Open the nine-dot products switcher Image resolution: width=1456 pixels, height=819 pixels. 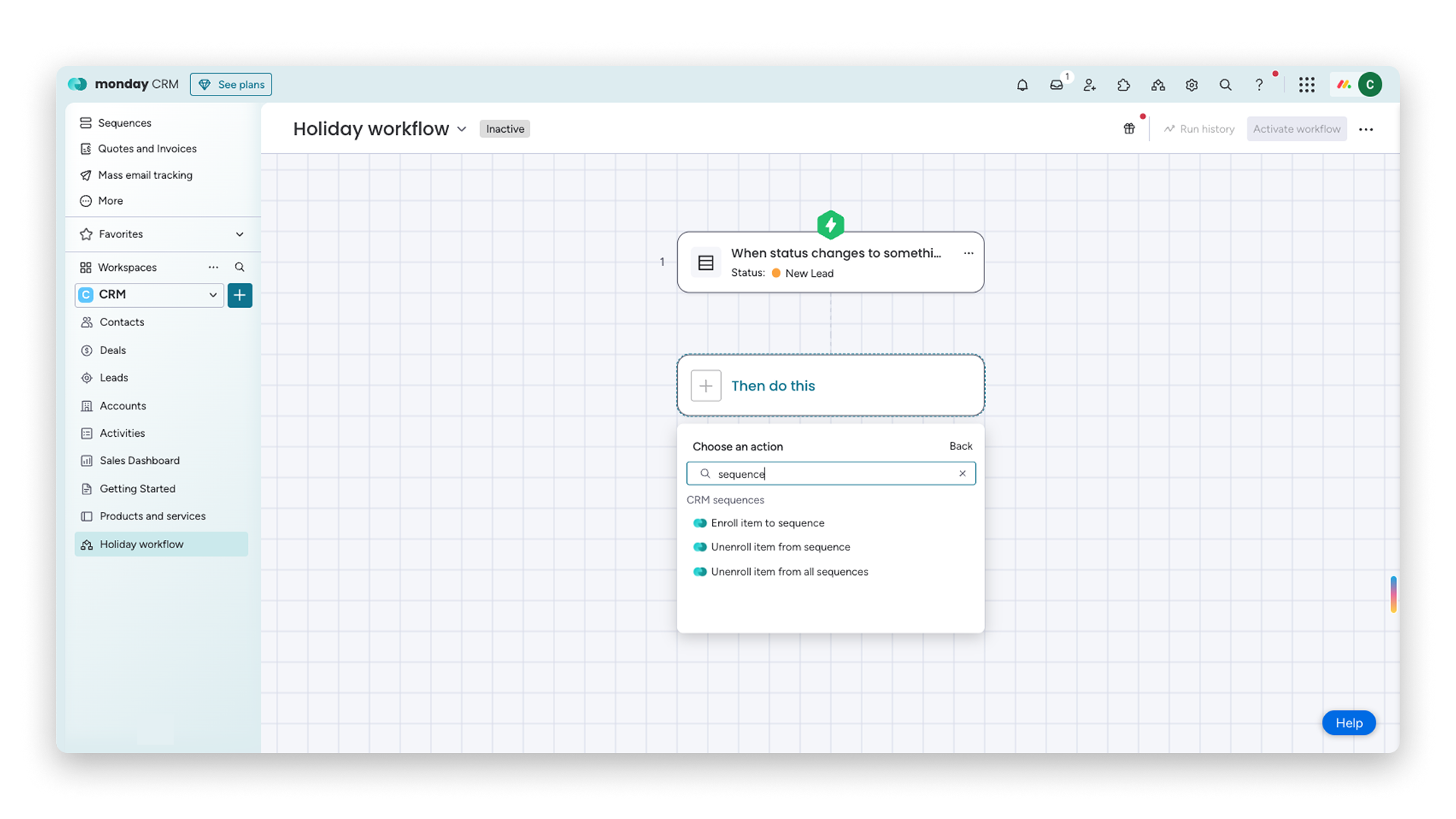pyautogui.click(x=1307, y=85)
